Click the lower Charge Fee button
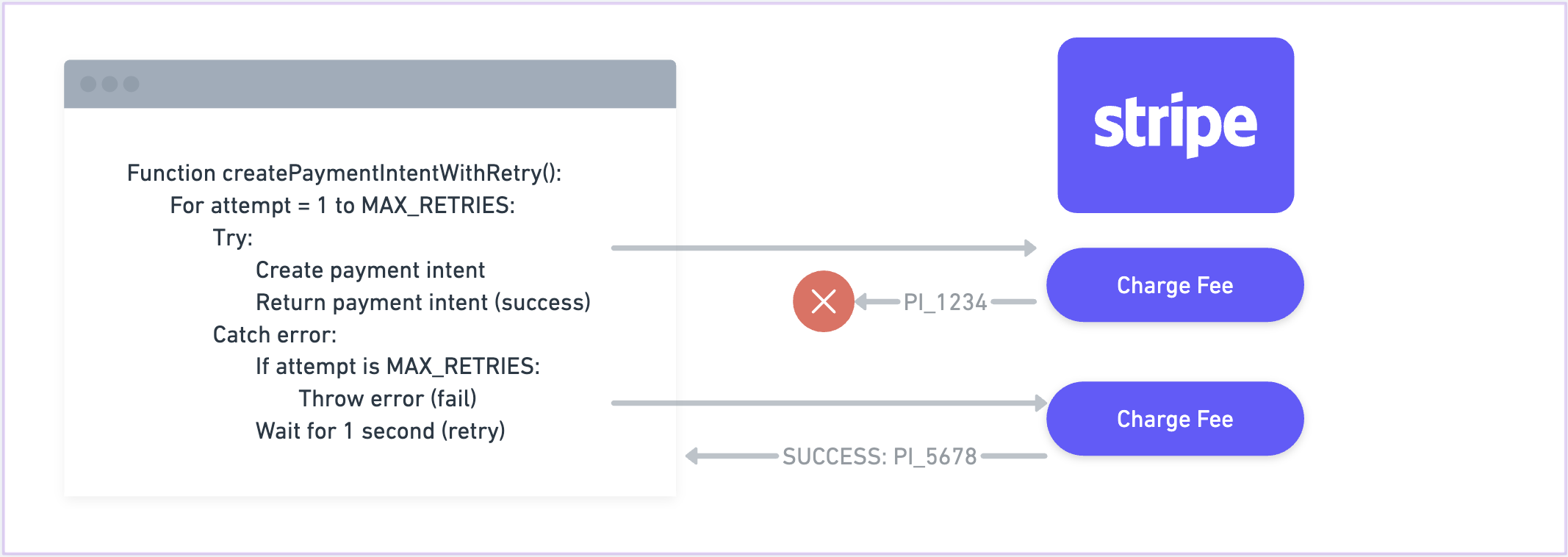This screenshot has height=557, width=1568. point(1175,419)
